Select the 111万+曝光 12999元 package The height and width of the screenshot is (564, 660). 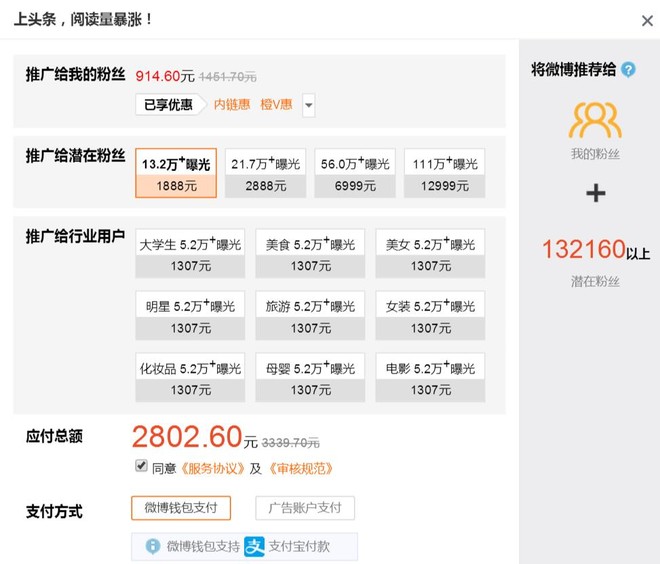coord(444,173)
